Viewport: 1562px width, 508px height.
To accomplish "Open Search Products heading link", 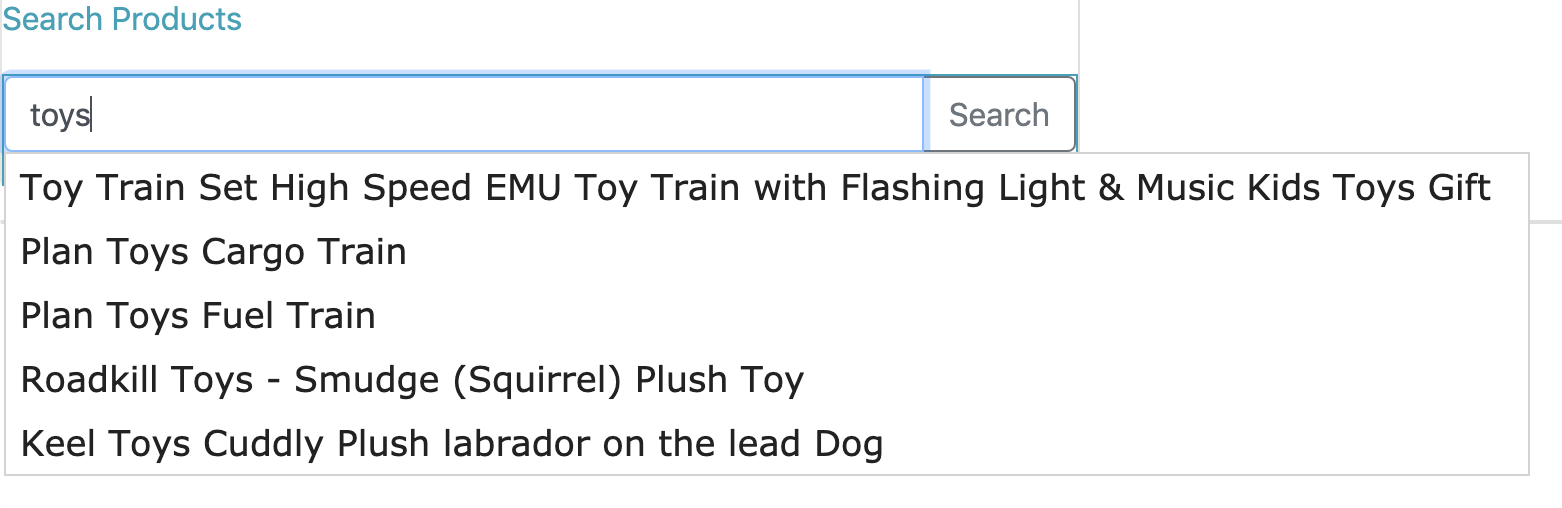I will point(122,18).
